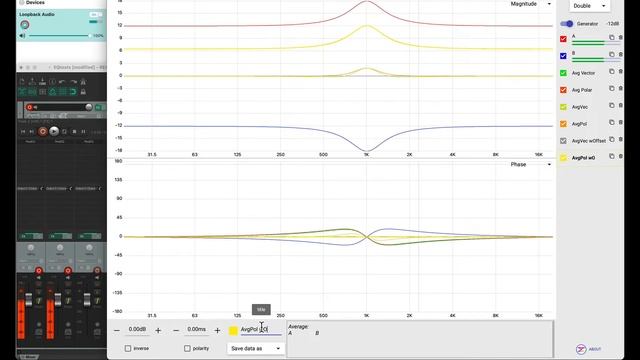Open the Double dropdown
The image size is (640, 360).
tap(589, 6)
